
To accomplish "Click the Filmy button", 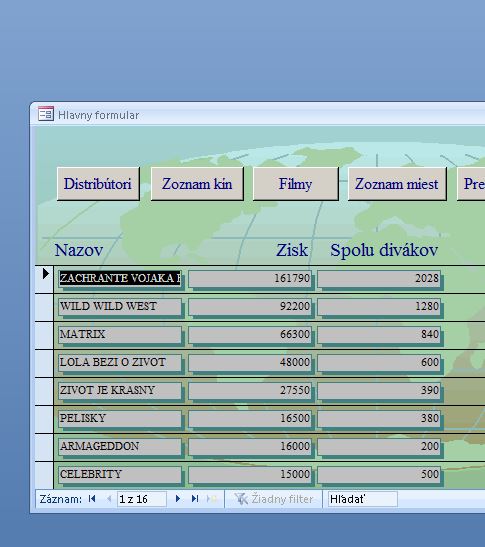I will point(296,184).
